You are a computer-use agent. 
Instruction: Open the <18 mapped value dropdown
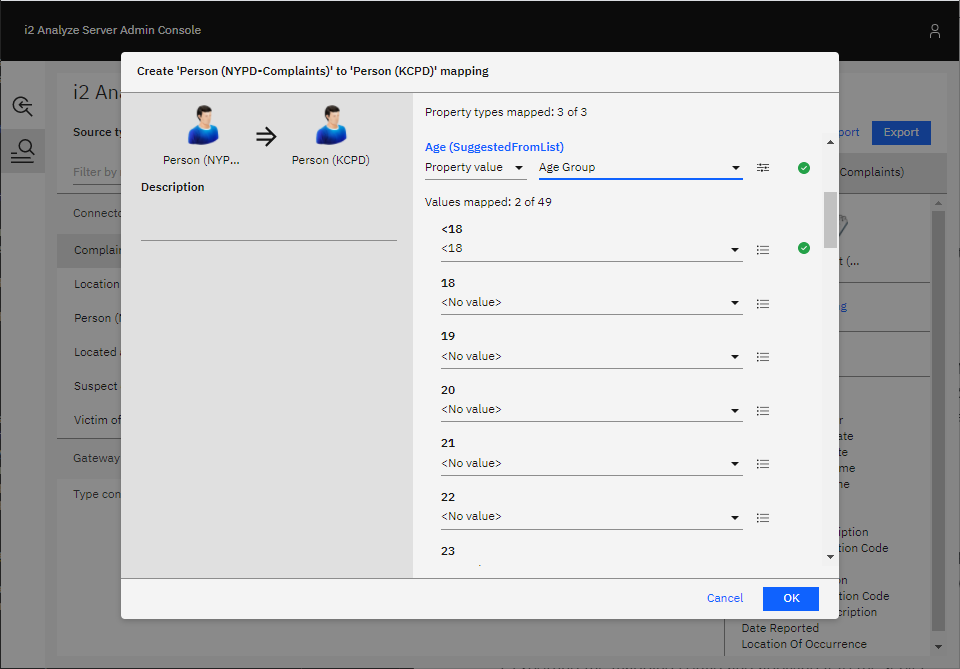pos(591,249)
